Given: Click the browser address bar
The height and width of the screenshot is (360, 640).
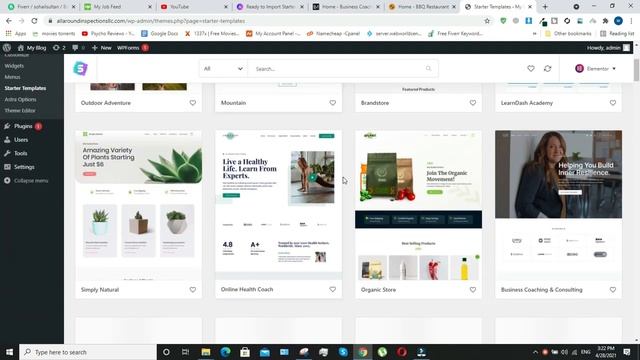Looking at the screenshot, I should tap(265, 21).
